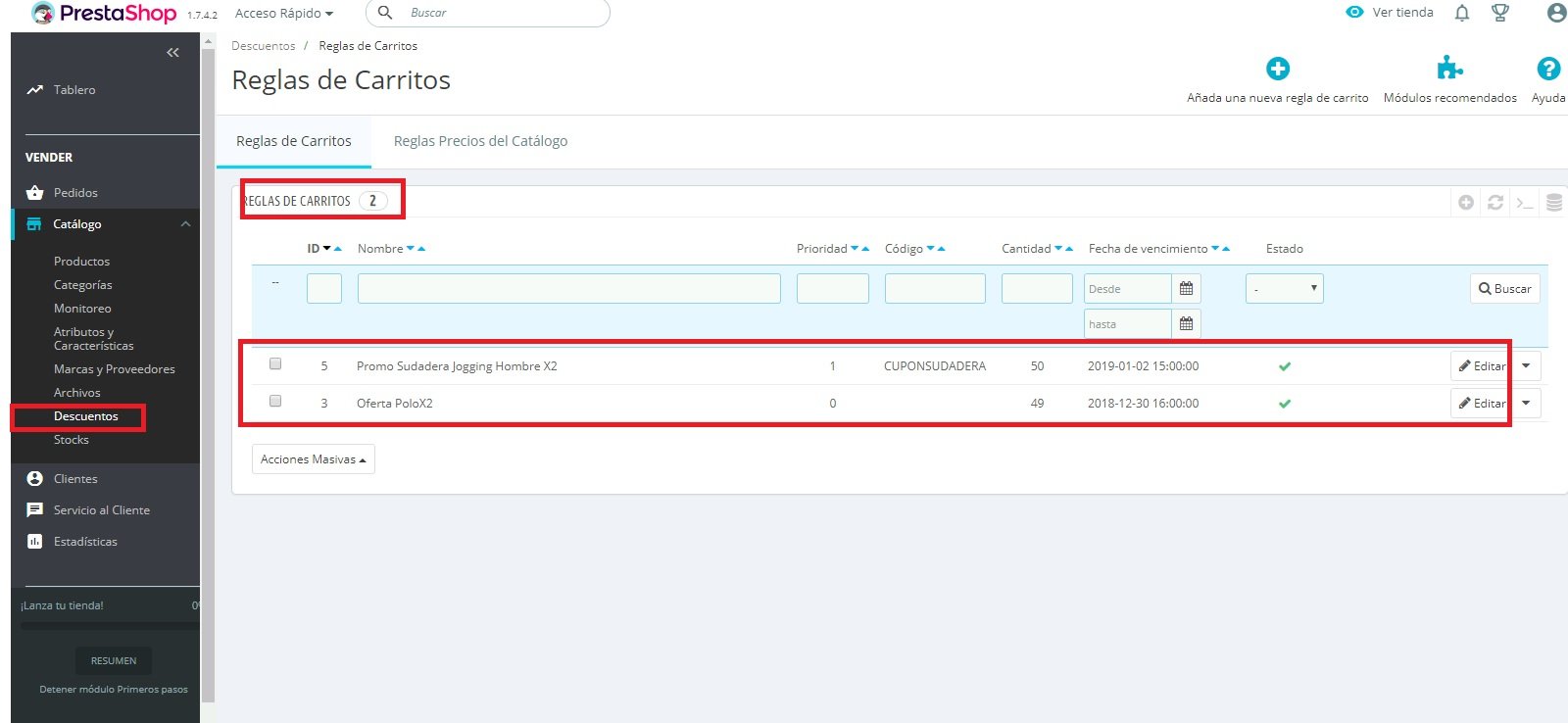1568x723 pixels.
Task: Click Detener módulo Primeros pasos link
Action: [114, 690]
